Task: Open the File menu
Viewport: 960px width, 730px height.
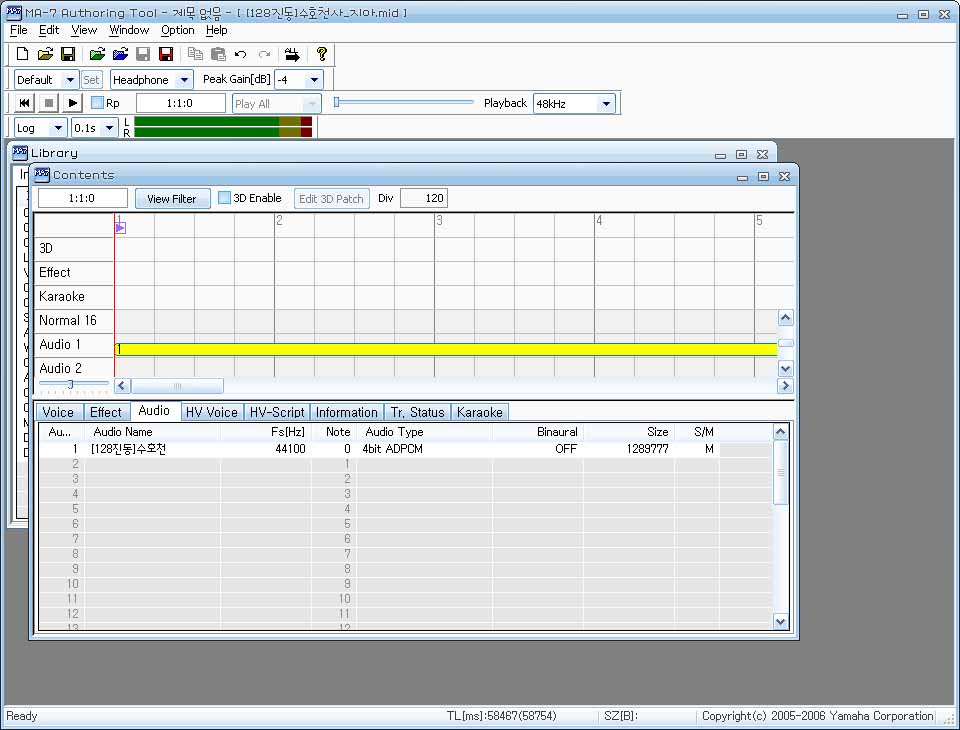Action: (x=18, y=30)
